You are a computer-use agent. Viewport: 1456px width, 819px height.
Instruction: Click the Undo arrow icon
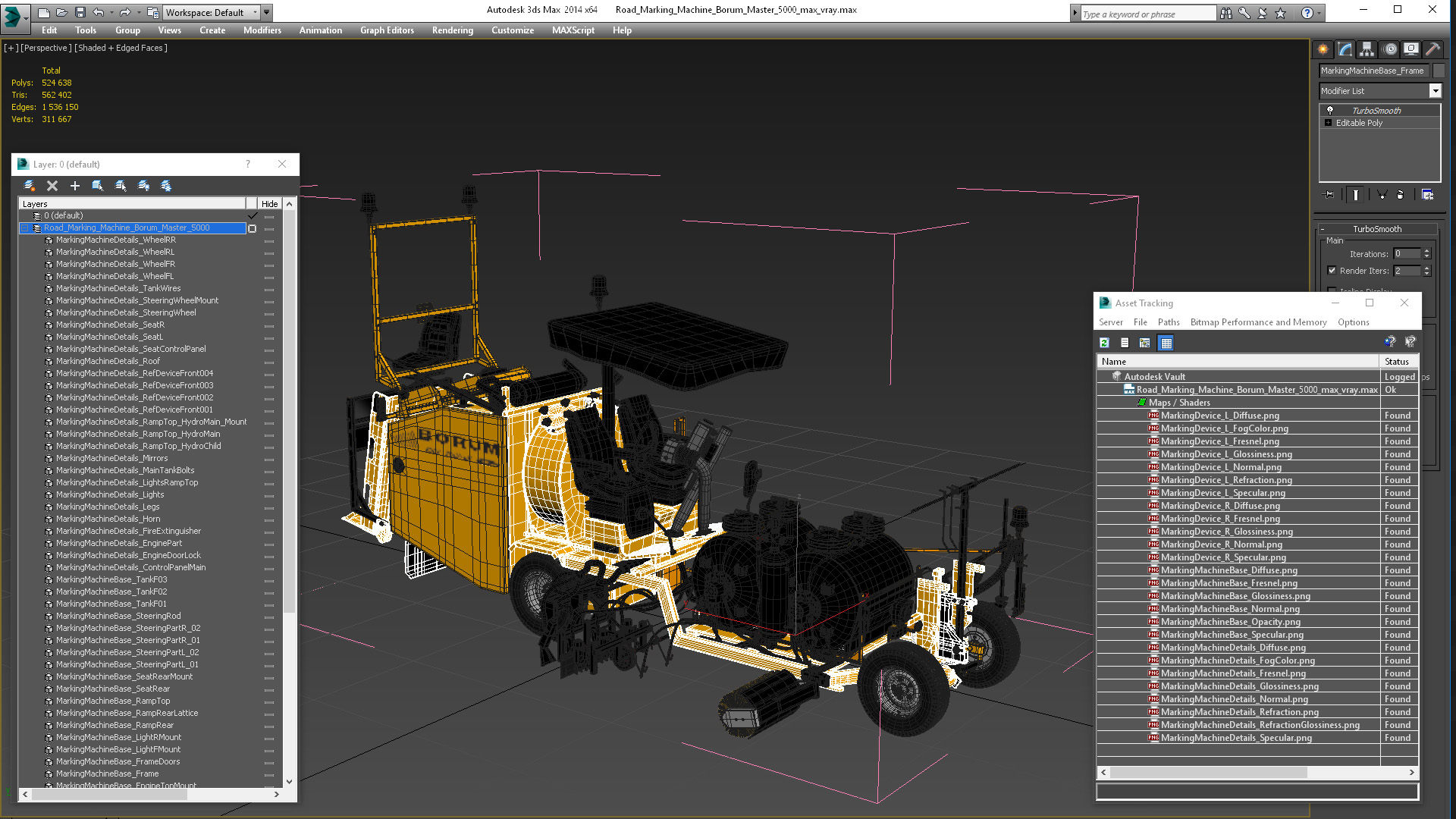click(98, 12)
